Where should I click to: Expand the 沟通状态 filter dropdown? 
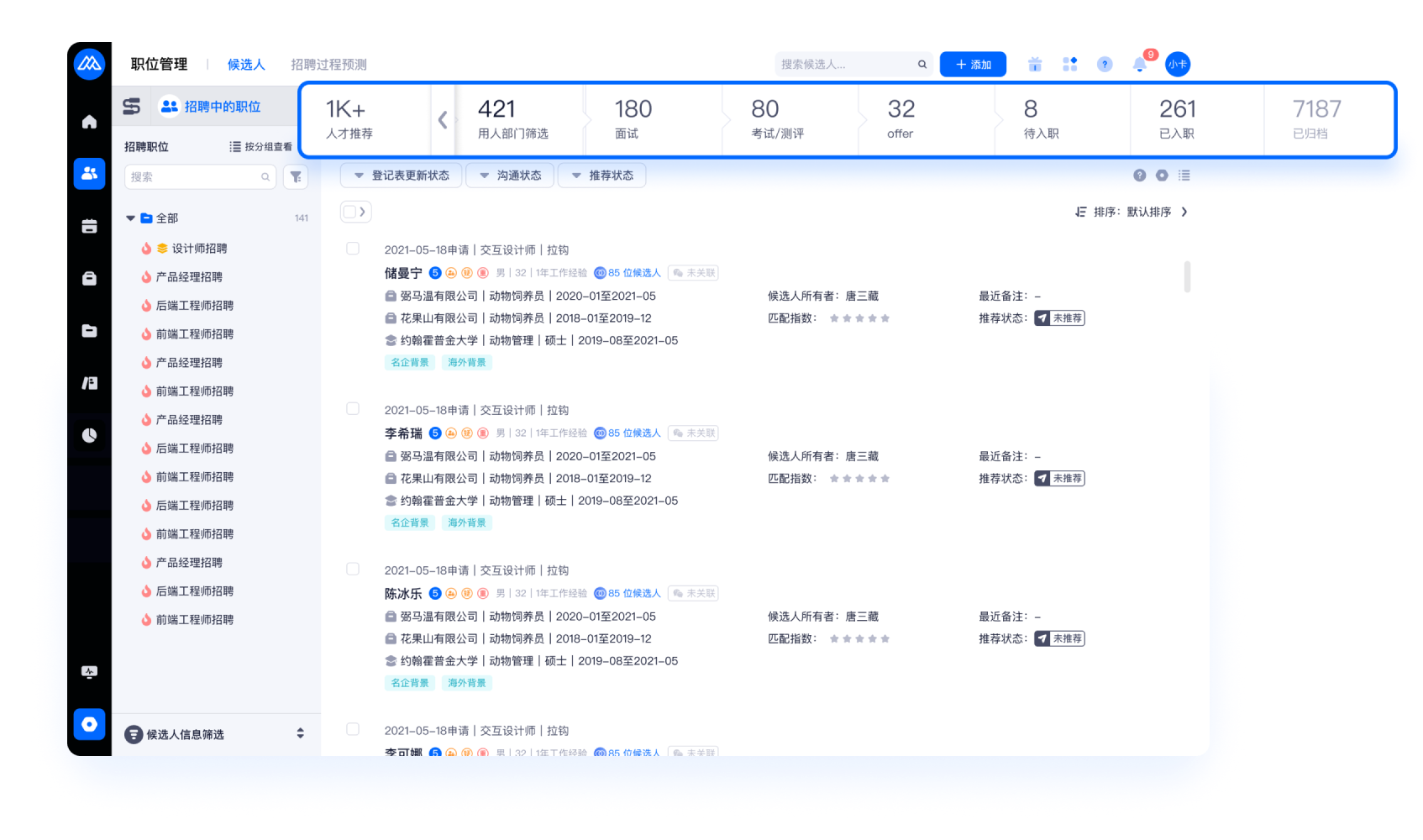tap(510, 176)
